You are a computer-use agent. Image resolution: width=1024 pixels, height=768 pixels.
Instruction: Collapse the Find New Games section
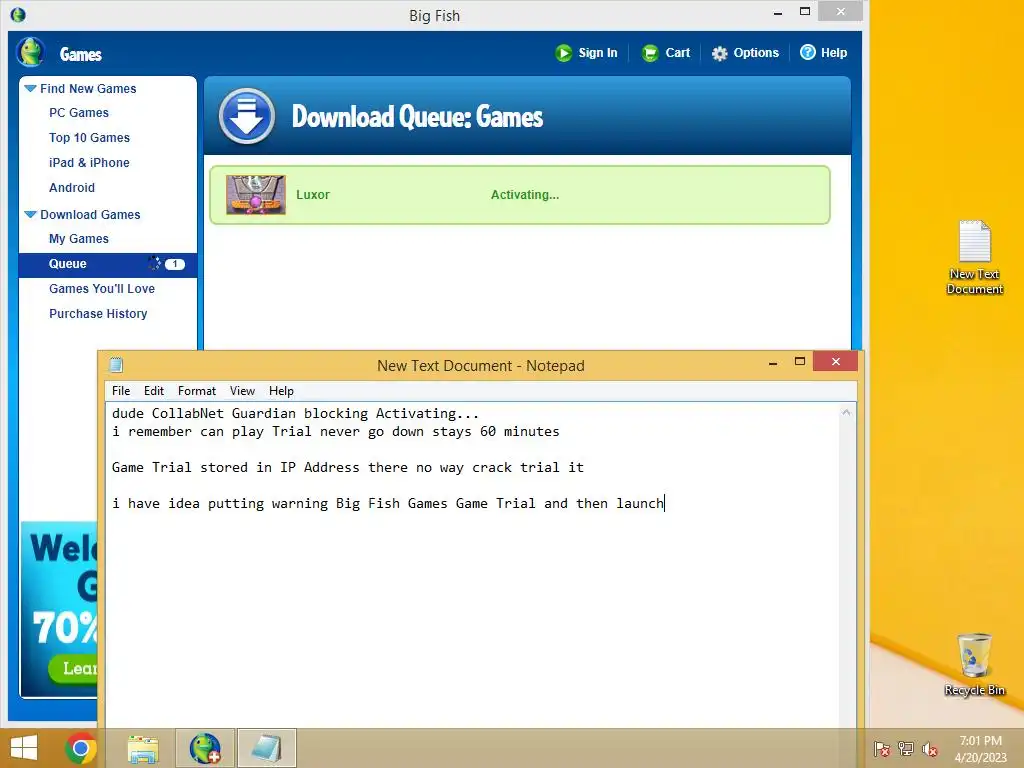[30, 88]
